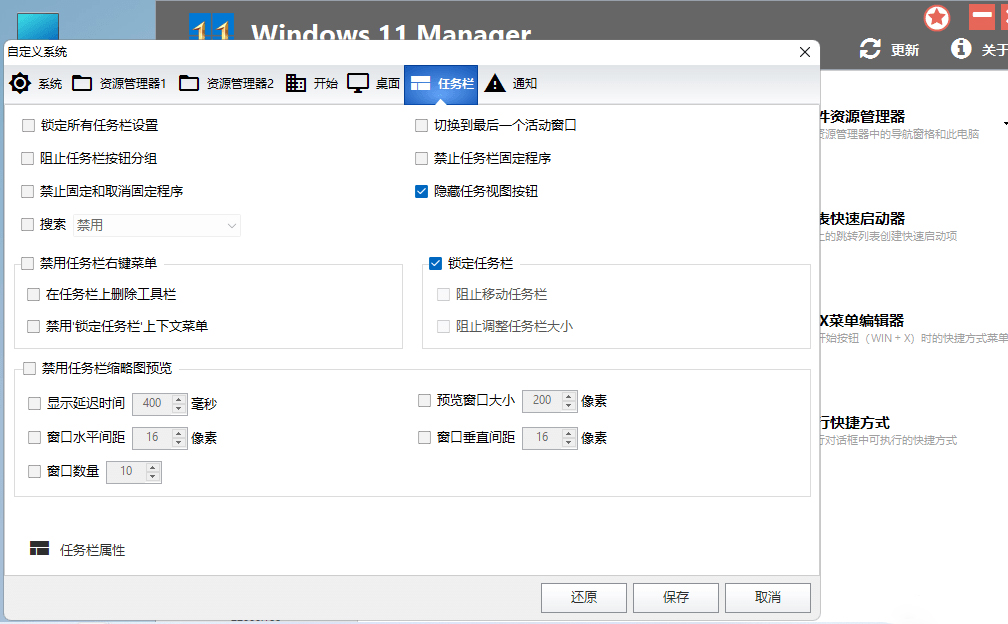Click the monitor icon on the 桌面 tab

point(357,84)
